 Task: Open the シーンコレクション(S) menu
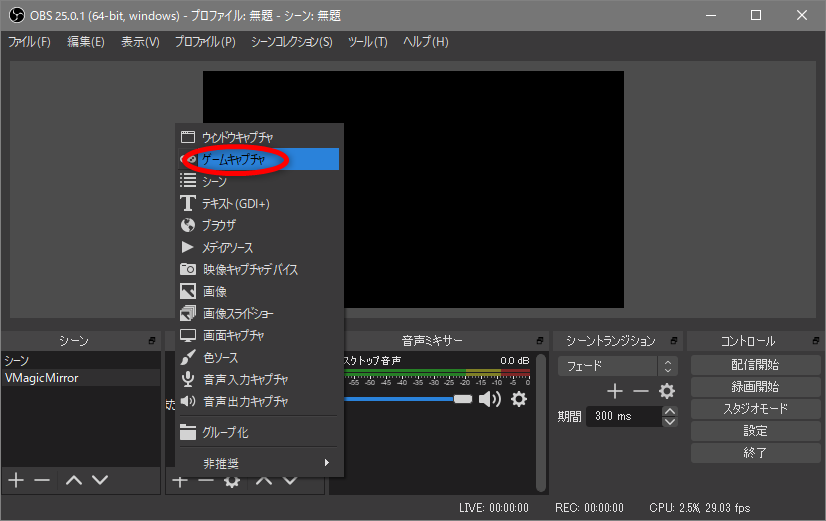[x=291, y=42]
